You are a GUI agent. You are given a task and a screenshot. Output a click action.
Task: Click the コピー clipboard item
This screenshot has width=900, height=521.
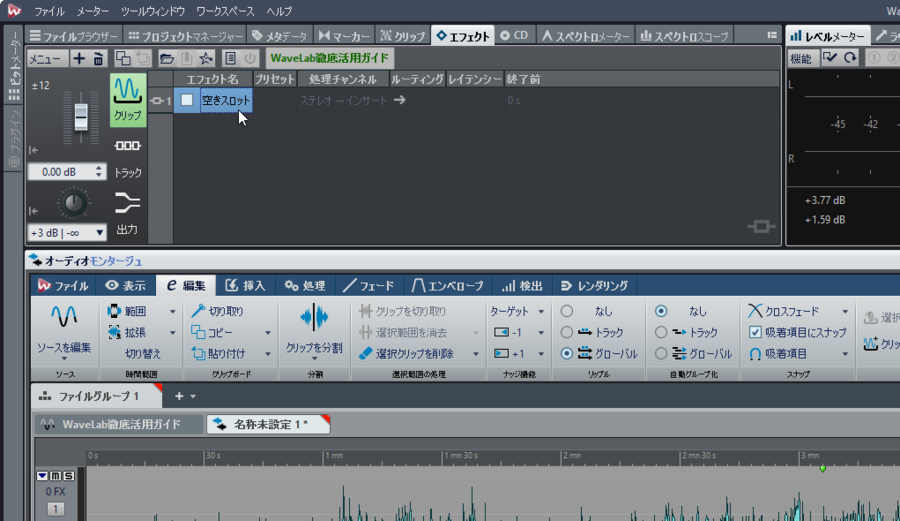coord(212,332)
